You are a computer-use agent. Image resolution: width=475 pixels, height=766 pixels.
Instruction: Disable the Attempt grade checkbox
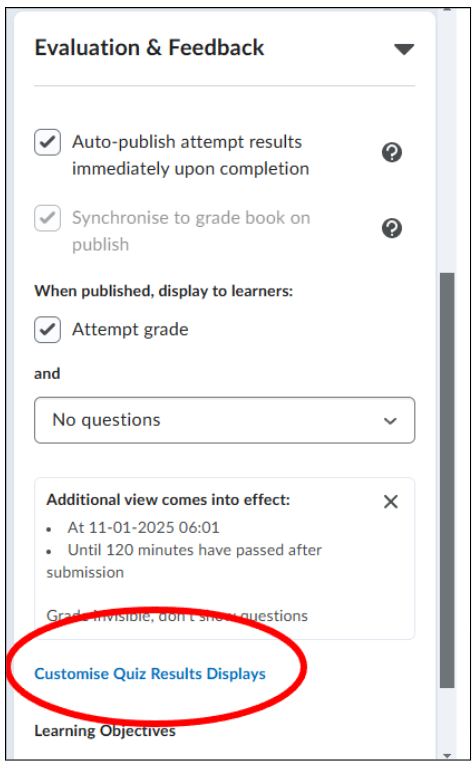(47, 329)
